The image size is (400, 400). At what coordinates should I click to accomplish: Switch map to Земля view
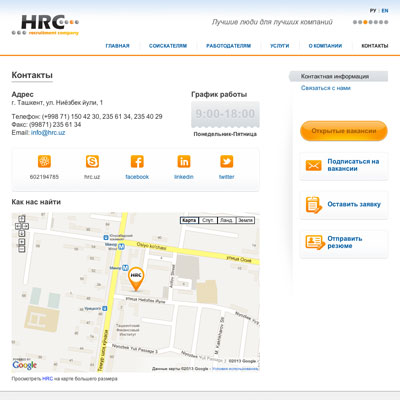(245, 220)
